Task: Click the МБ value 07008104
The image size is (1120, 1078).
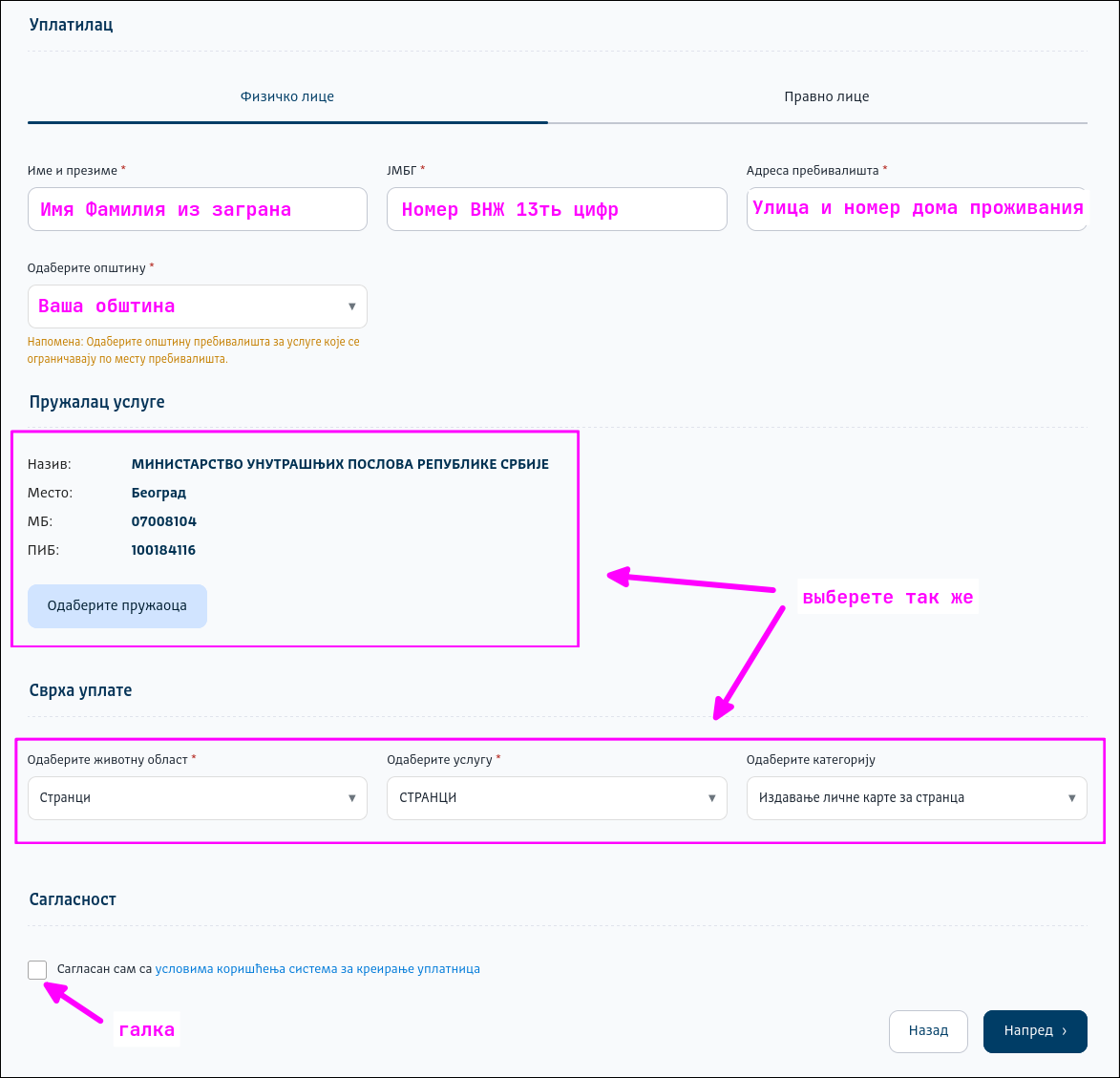Action: 164,522
